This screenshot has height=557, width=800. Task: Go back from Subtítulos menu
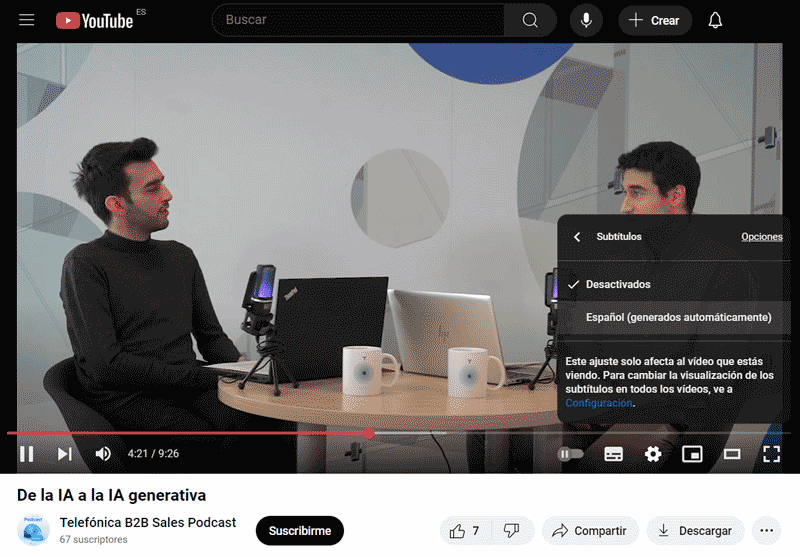577,237
